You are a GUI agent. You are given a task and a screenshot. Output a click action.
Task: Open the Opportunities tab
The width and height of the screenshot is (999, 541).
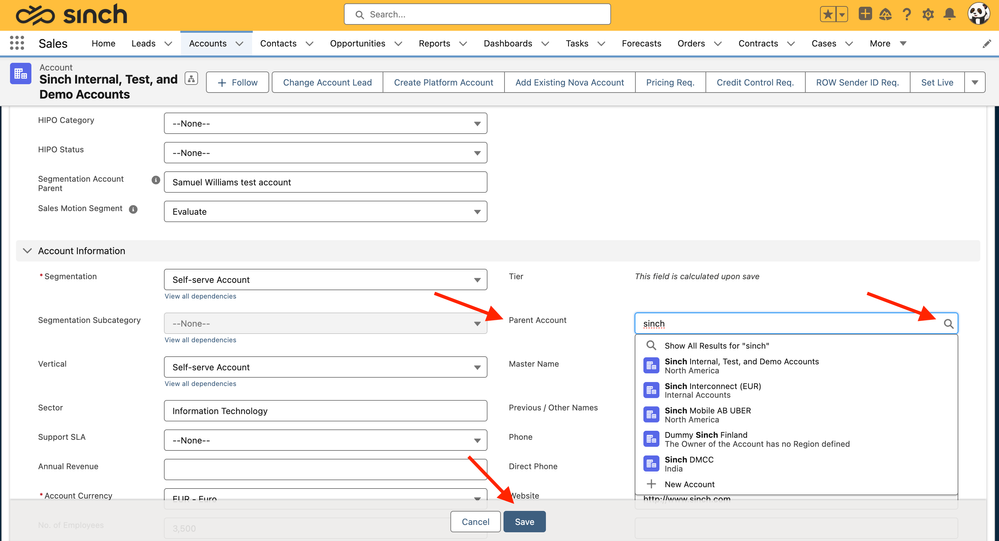357,43
